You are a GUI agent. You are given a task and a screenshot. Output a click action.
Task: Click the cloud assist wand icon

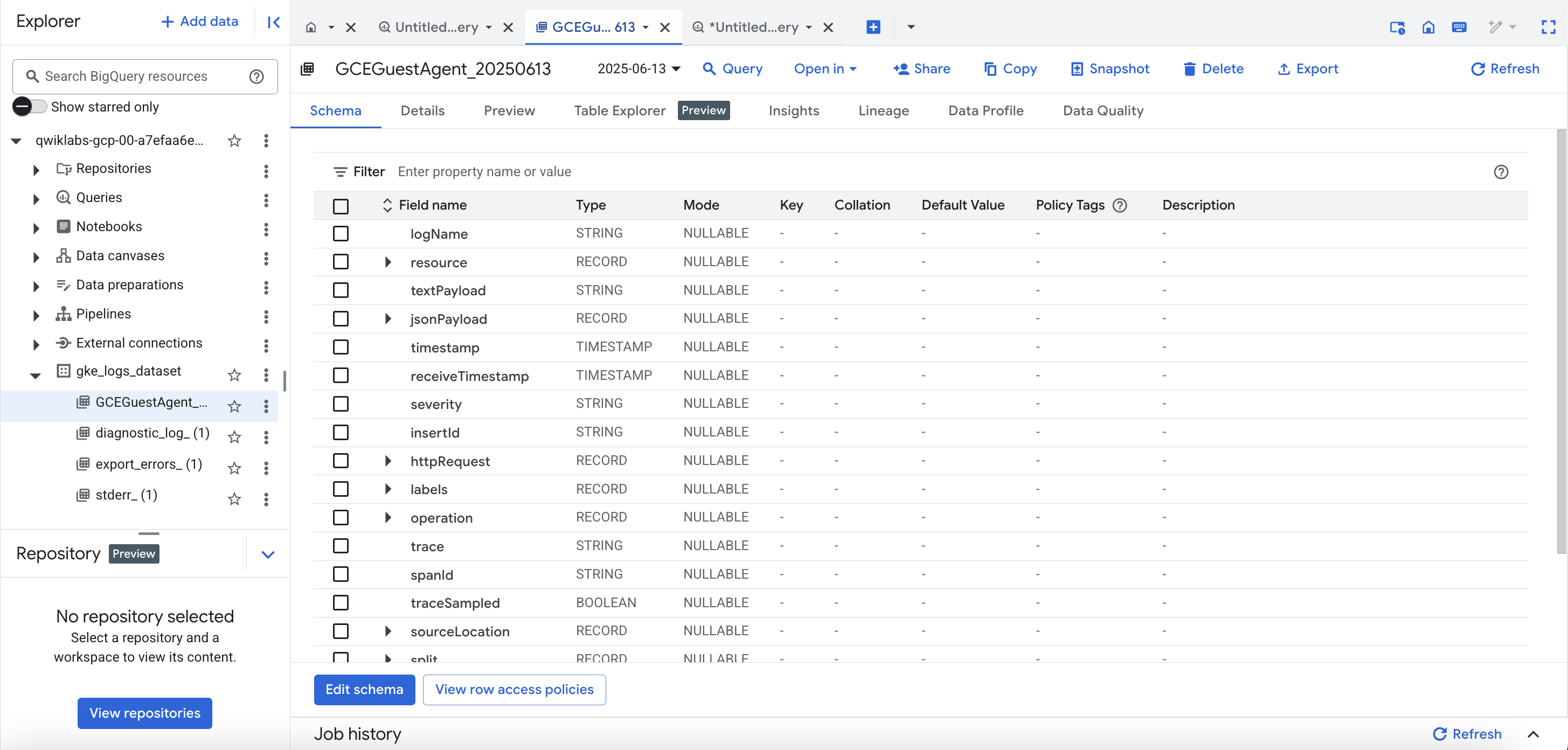click(1495, 27)
